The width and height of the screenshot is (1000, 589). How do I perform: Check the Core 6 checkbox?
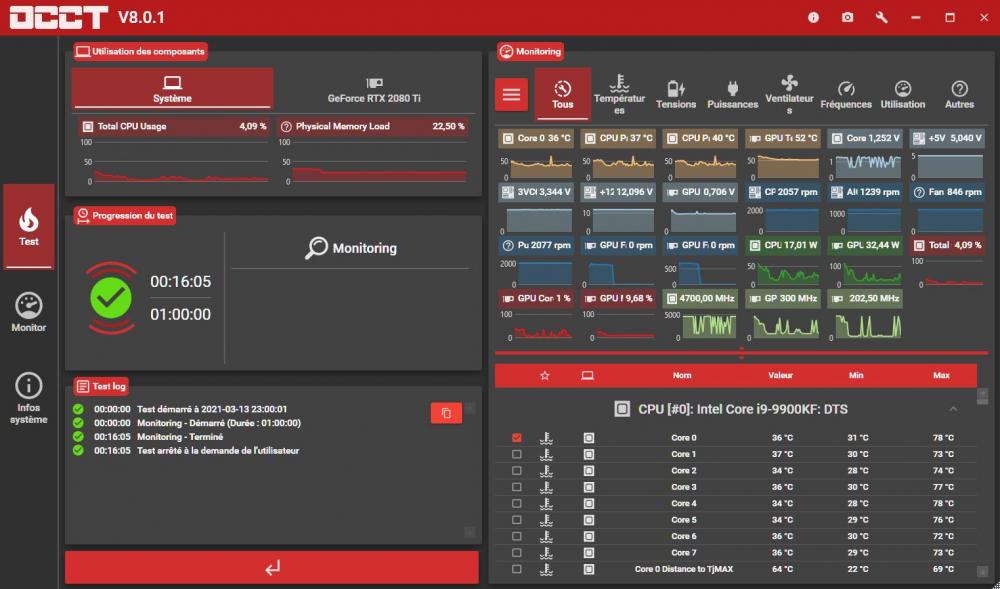pos(517,536)
